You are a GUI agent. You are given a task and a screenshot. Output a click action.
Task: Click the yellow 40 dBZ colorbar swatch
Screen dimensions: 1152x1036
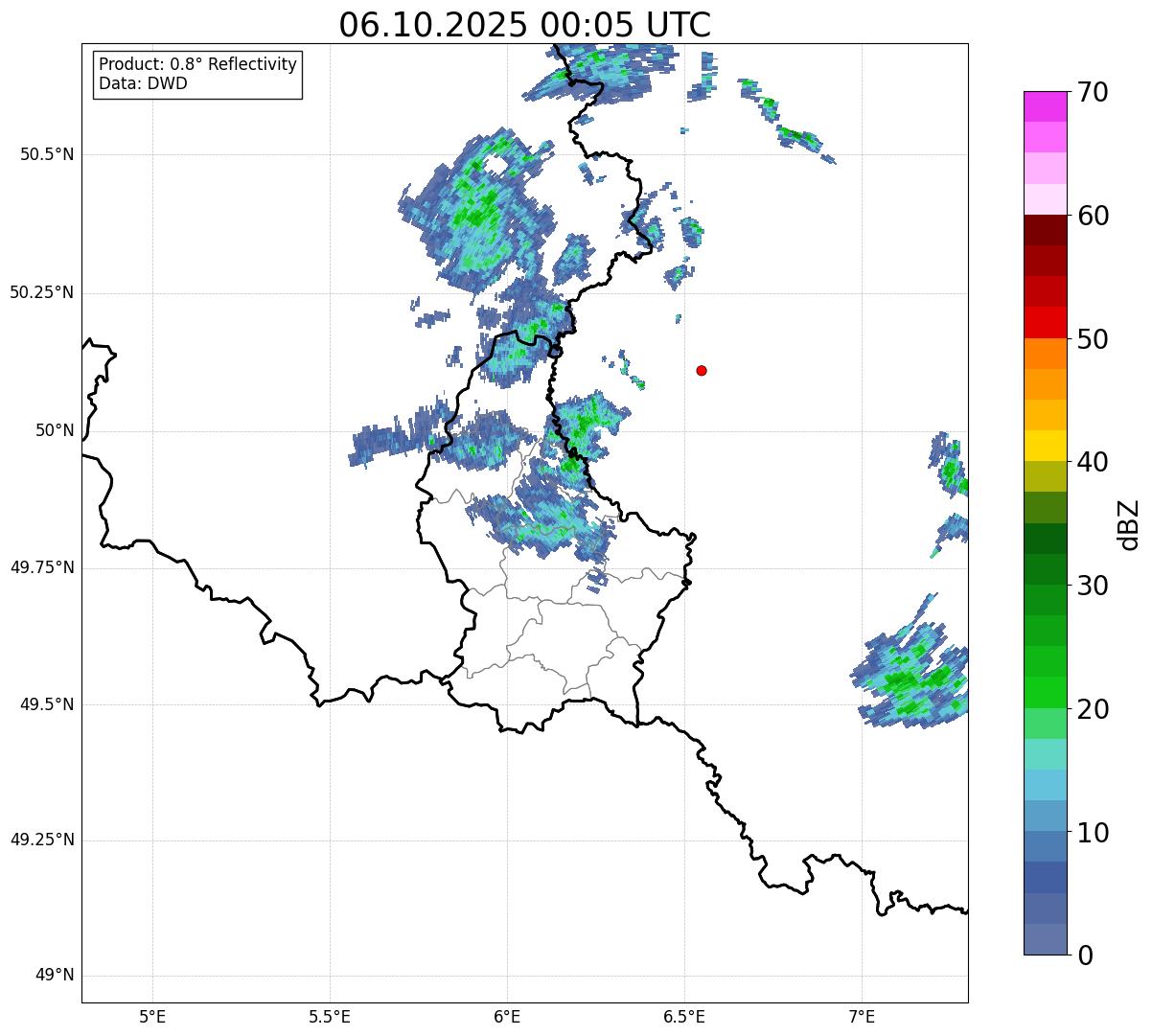pyautogui.click(x=1045, y=446)
